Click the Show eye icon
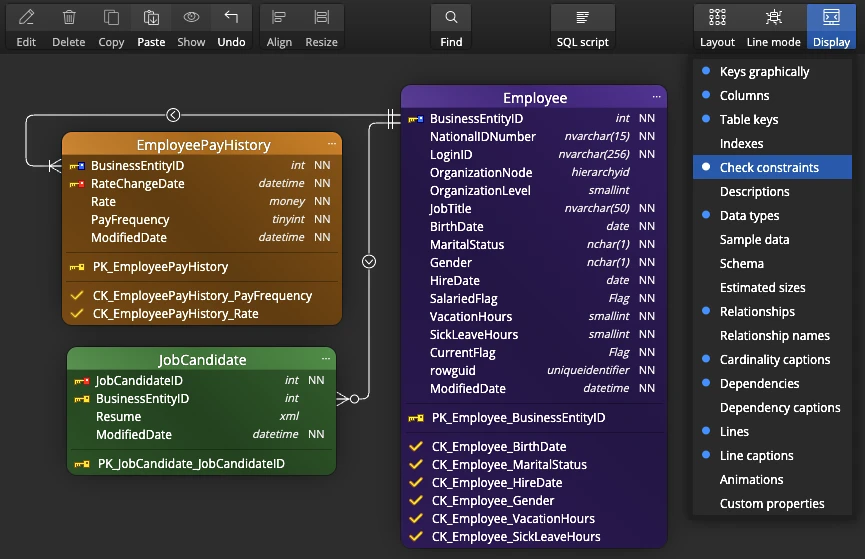 (x=191, y=17)
